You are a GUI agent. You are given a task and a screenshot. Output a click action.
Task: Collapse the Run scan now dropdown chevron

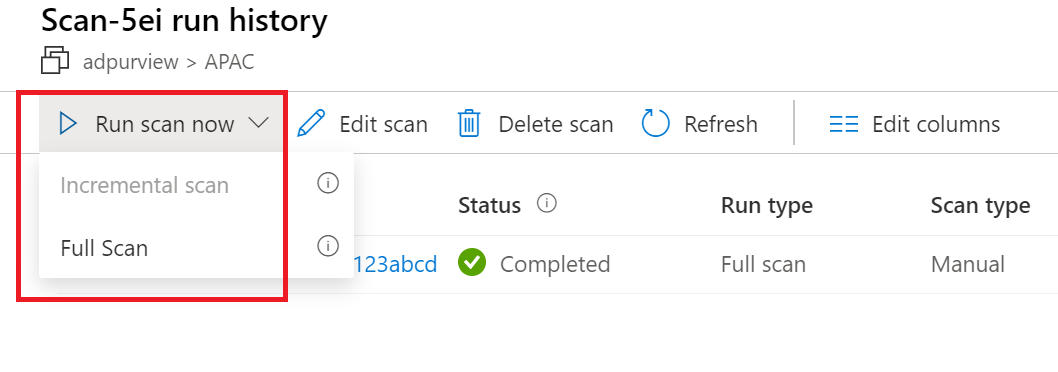click(258, 123)
